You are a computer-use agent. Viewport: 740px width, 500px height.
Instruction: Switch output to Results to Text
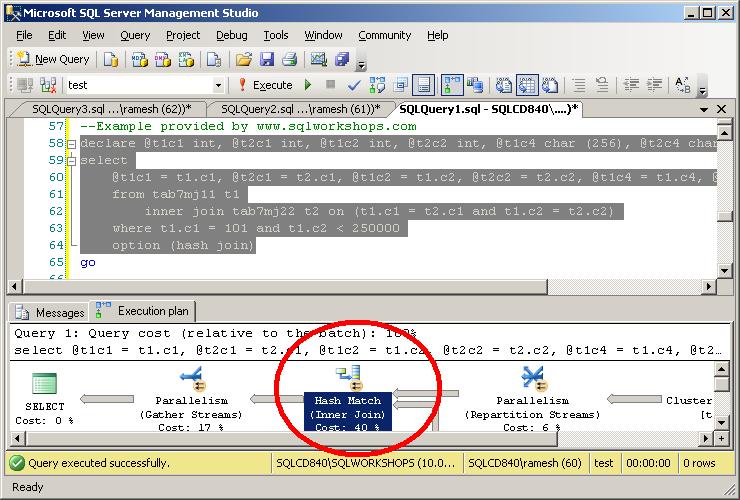(504, 85)
